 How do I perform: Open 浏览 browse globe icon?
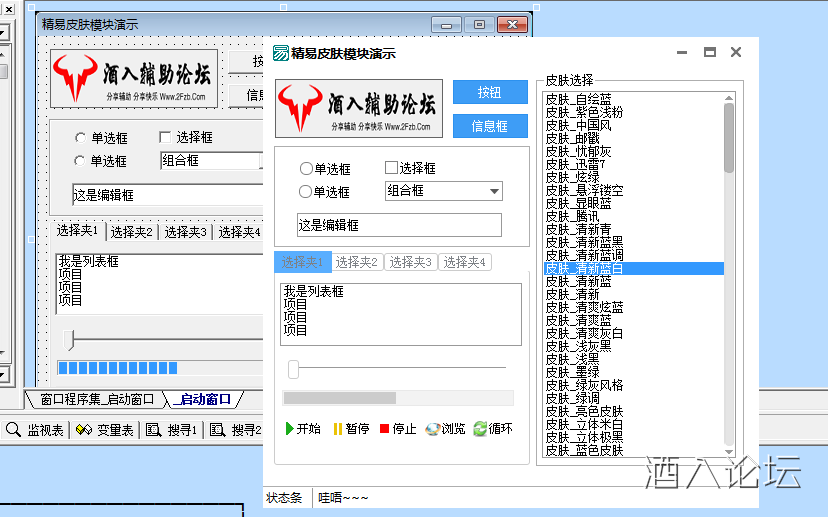tap(432, 429)
